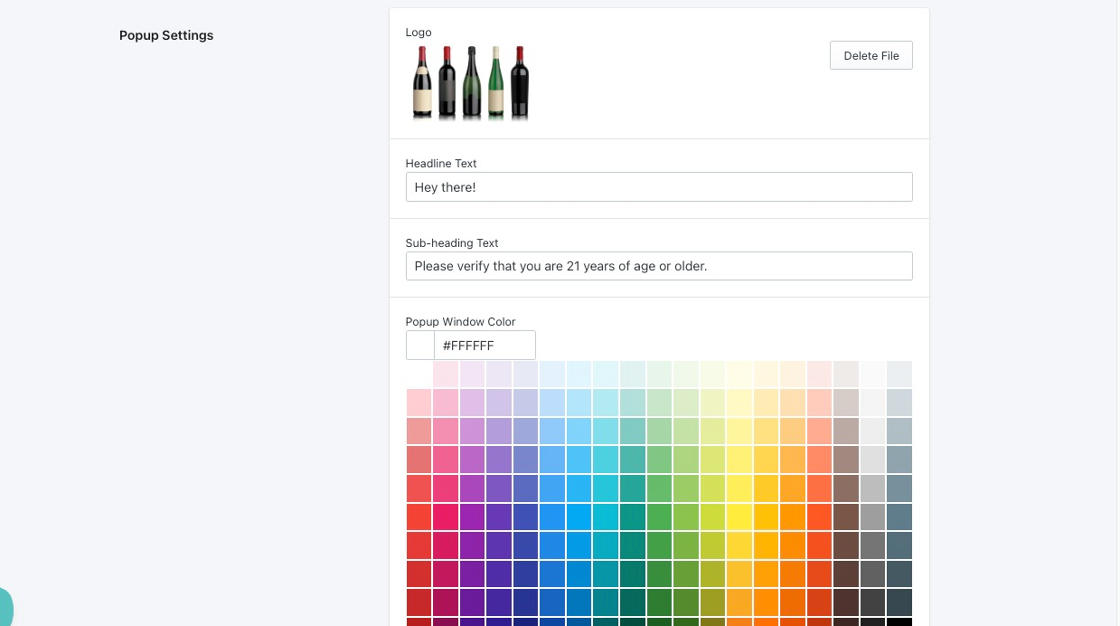Choose the teal green swatch
The height and width of the screenshot is (626, 1120).
pos(633,517)
